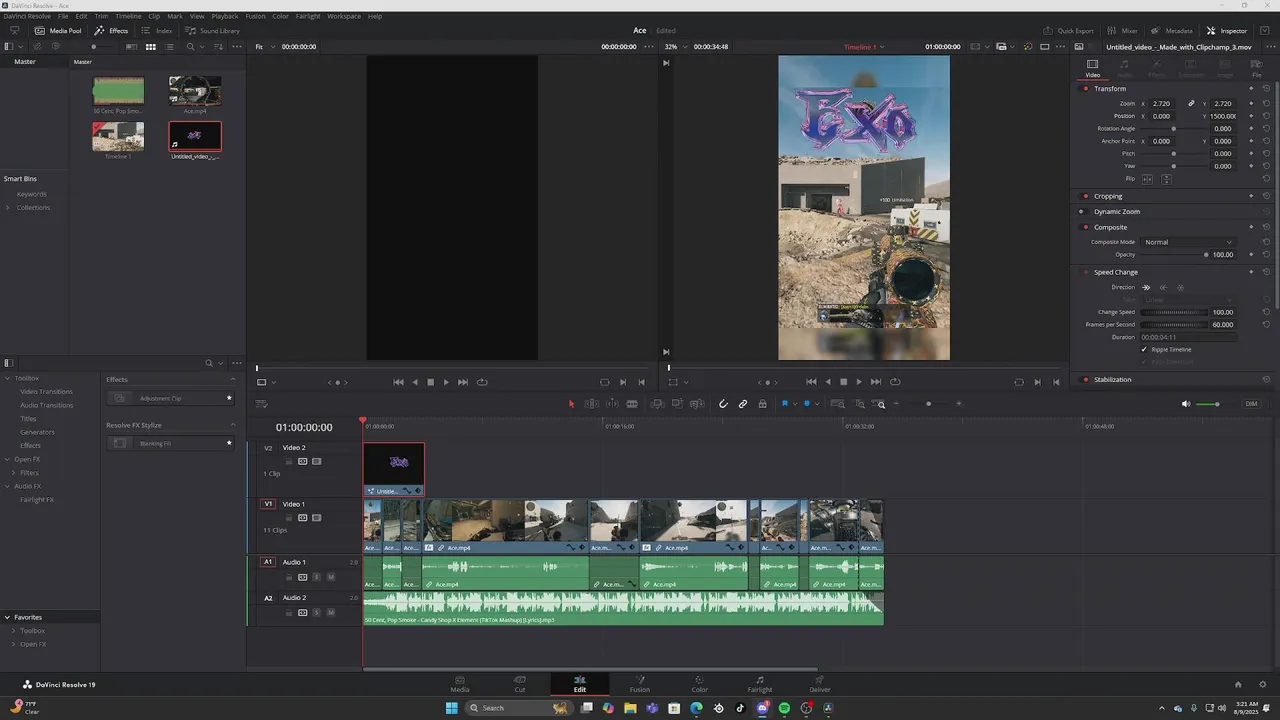This screenshot has height=720, width=1280.
Task: Open the Timeline 1 name dropdown
Action: (x=865, y=47)
